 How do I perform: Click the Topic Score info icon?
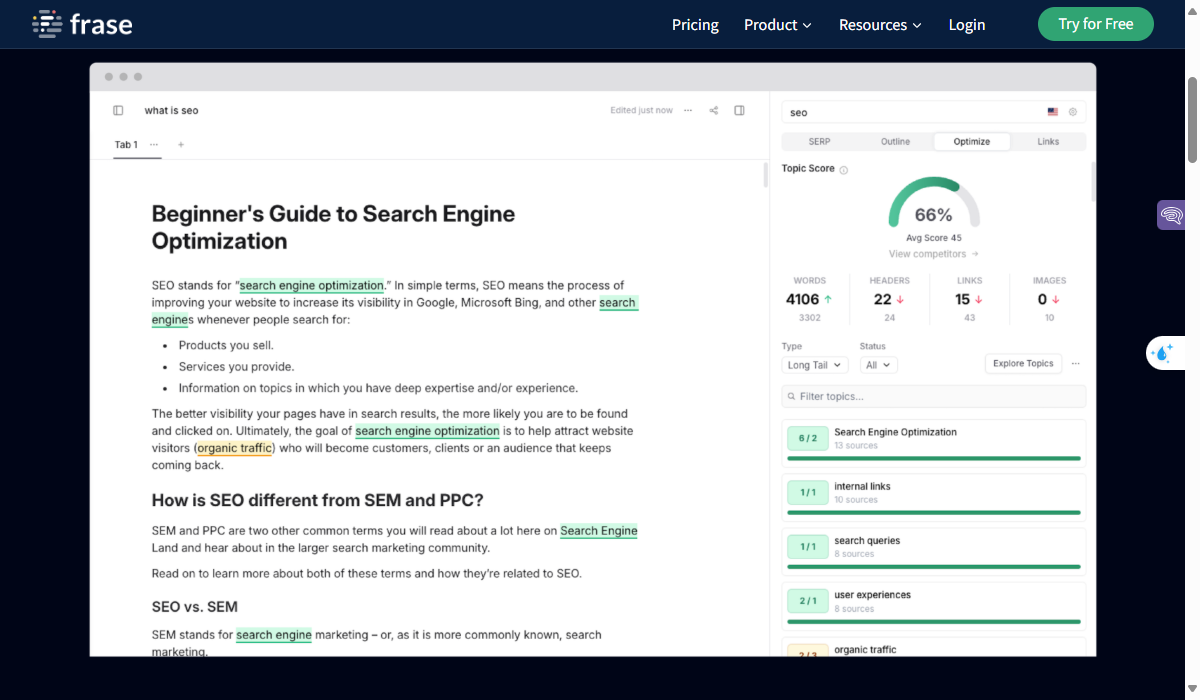844,170
